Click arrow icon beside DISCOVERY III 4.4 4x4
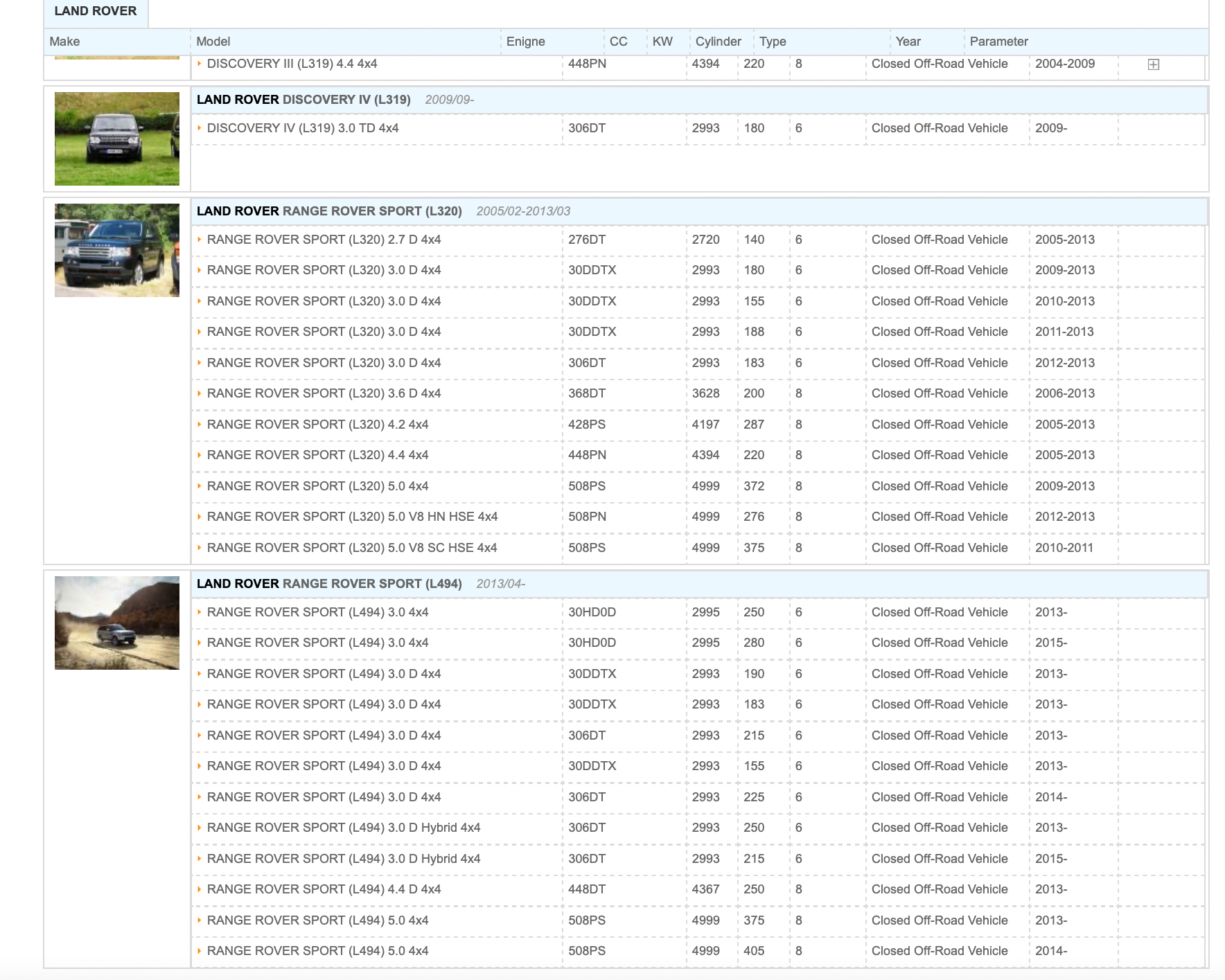1225x980 pixels. click(200, 64)
